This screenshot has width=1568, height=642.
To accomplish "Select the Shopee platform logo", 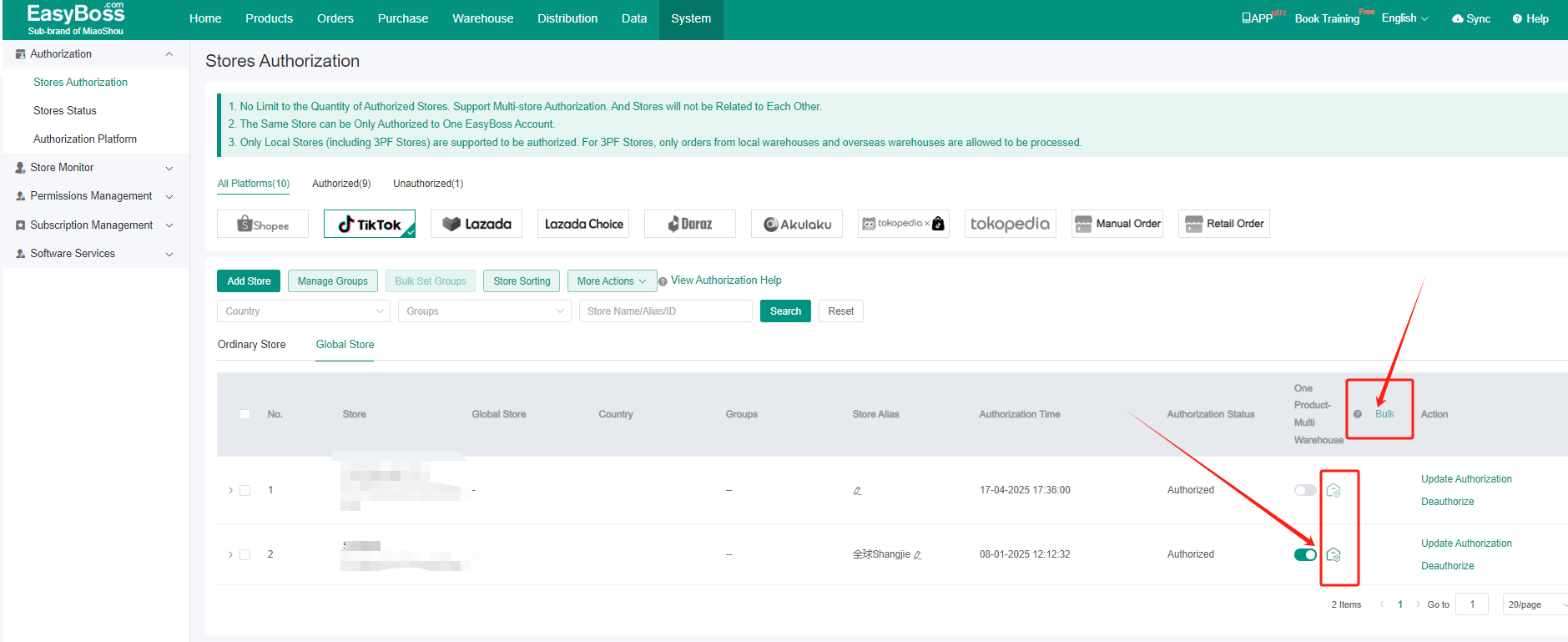I will [x=263, y=224].
